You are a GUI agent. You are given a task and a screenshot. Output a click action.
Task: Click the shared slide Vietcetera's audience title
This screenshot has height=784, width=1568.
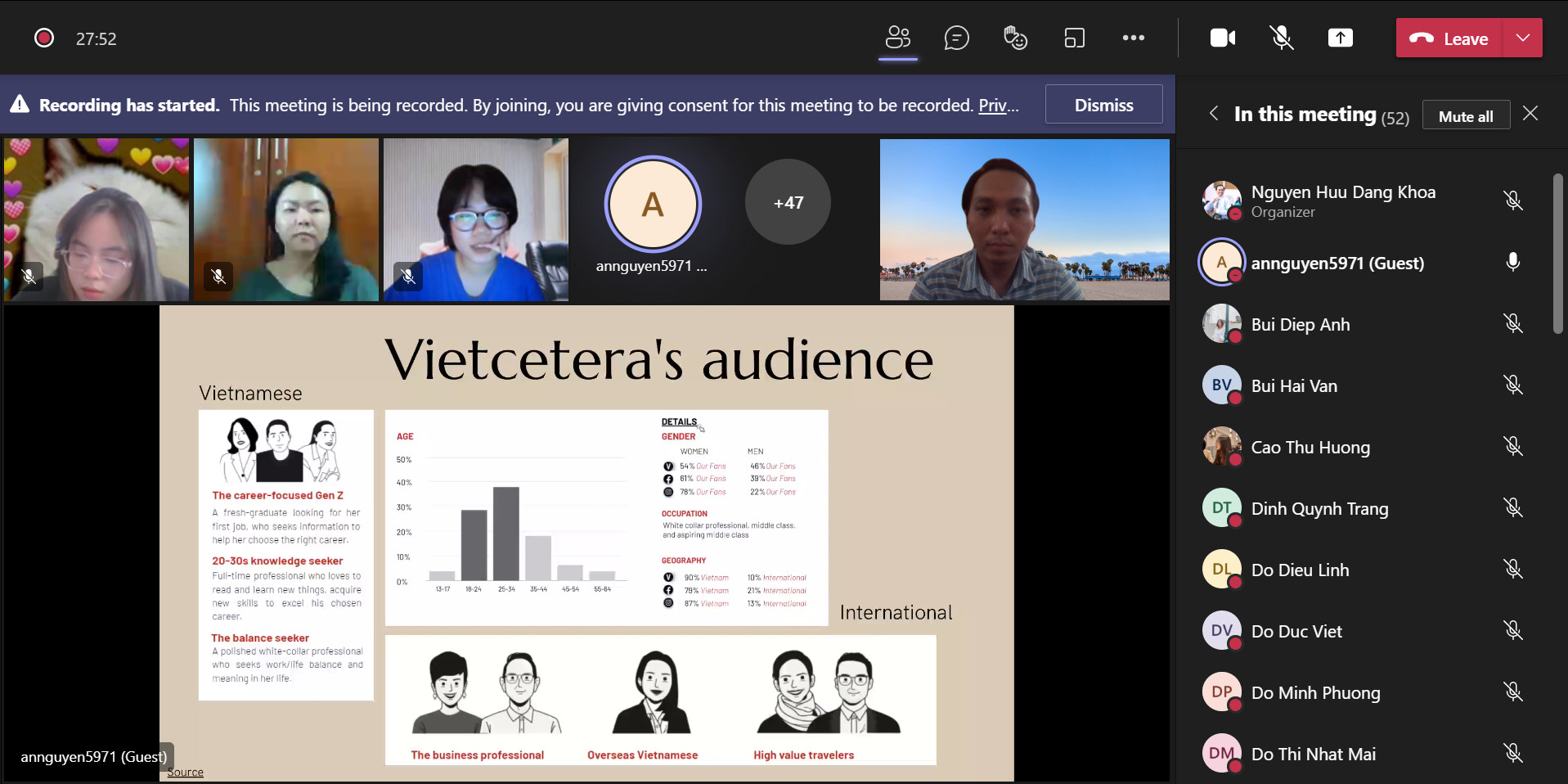(658, 360)
